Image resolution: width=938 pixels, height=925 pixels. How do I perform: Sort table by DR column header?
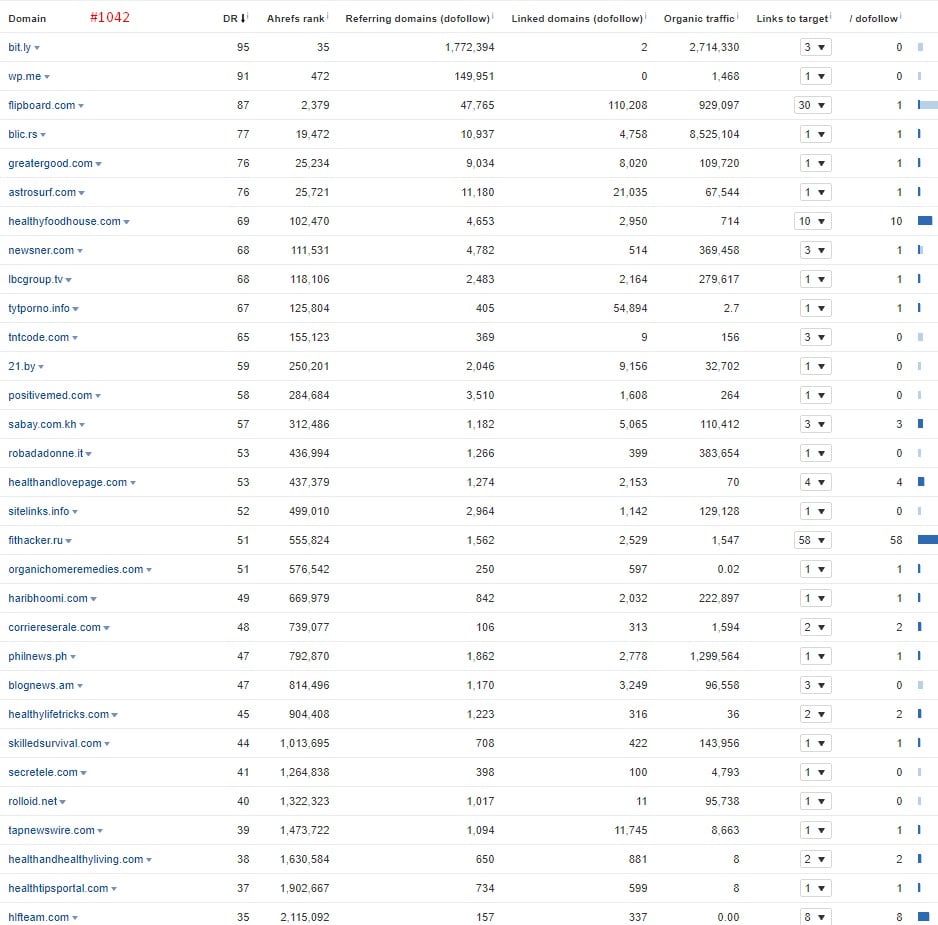pos(234,19)
